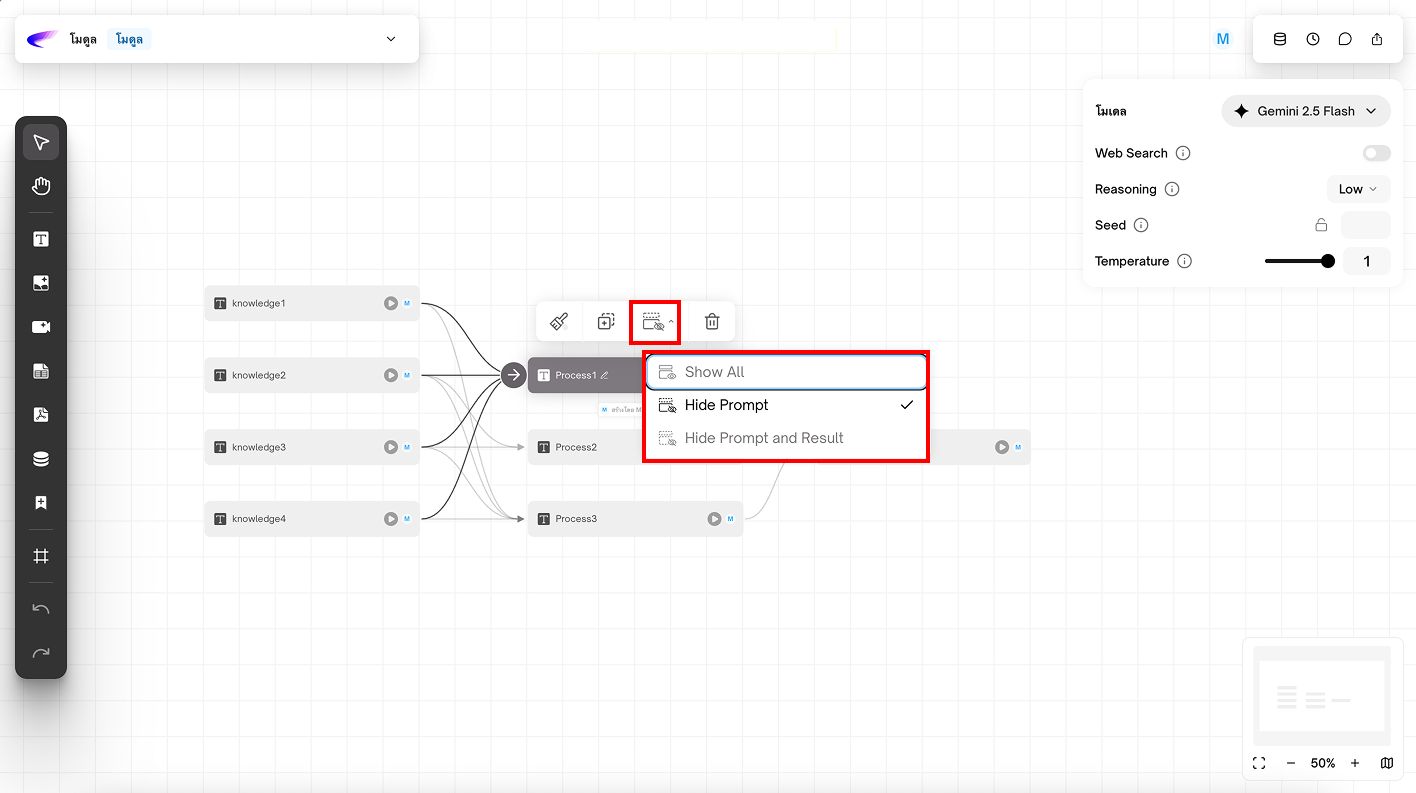The height and width of the screenshot is (793, 1416).
Task: Select the hand pan tool
Action: [41, 186]
